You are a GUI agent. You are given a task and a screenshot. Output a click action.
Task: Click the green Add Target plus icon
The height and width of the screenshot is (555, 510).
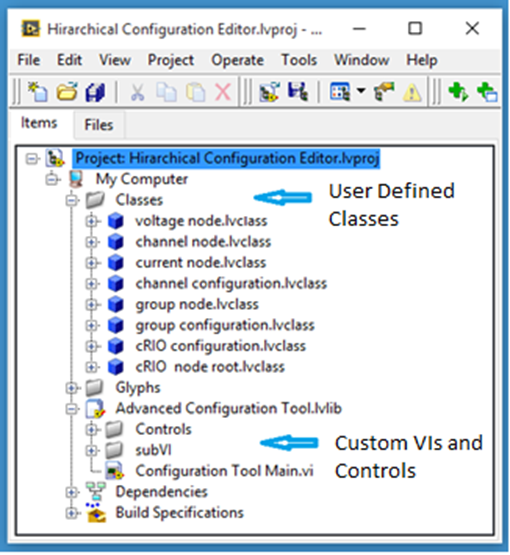[x=458, y=92]
